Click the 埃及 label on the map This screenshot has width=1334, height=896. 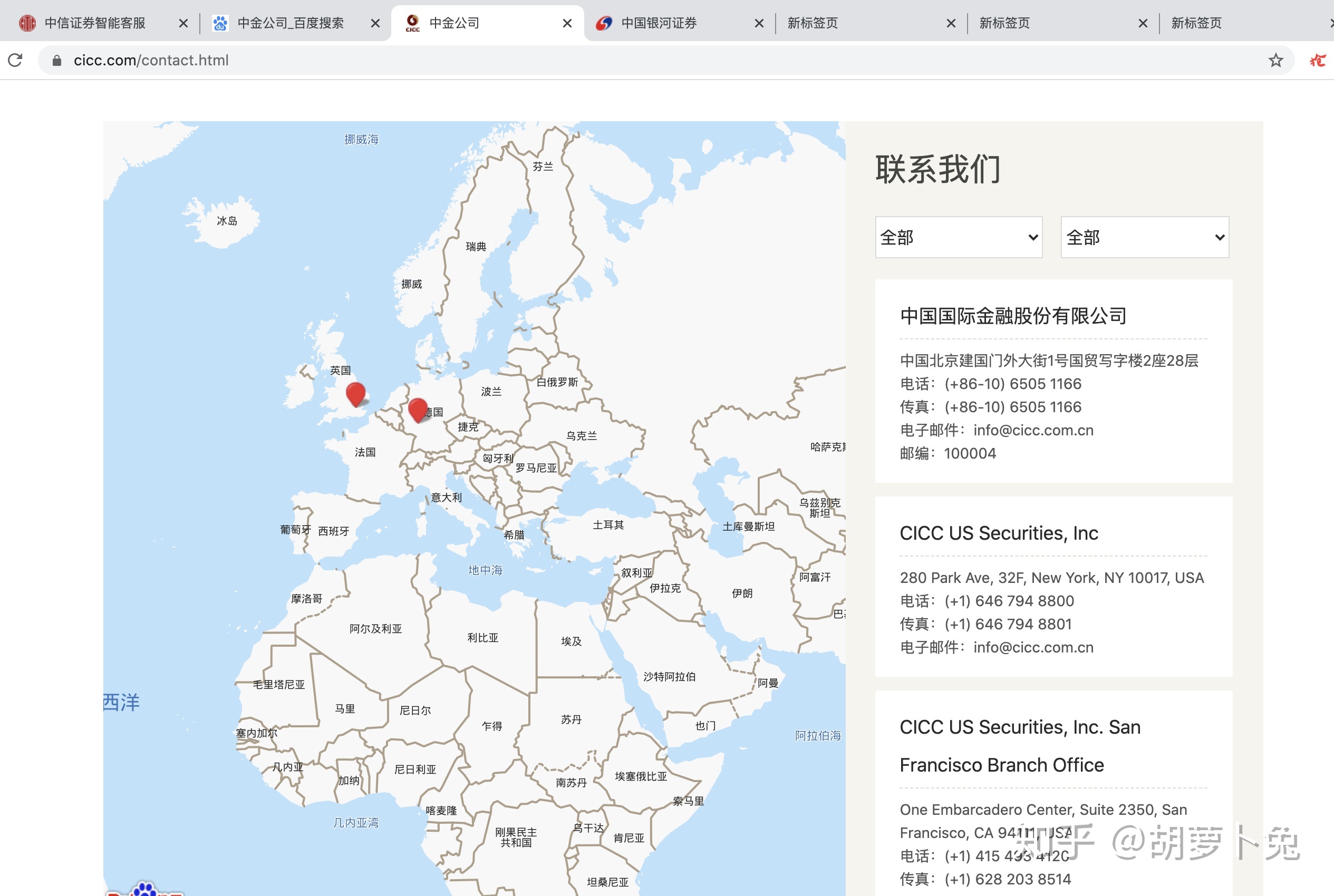tap(571, 641)
